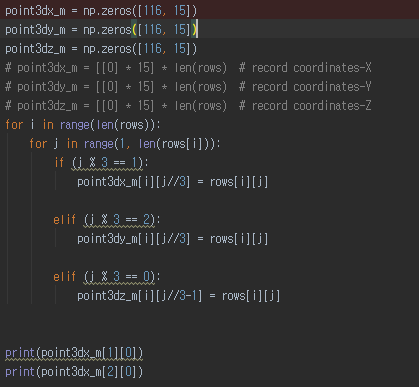This screenshot has width=419, height=387.
Task: Click 'for j in range(1, len(rows[i])):' line
Action: (125, 144)
